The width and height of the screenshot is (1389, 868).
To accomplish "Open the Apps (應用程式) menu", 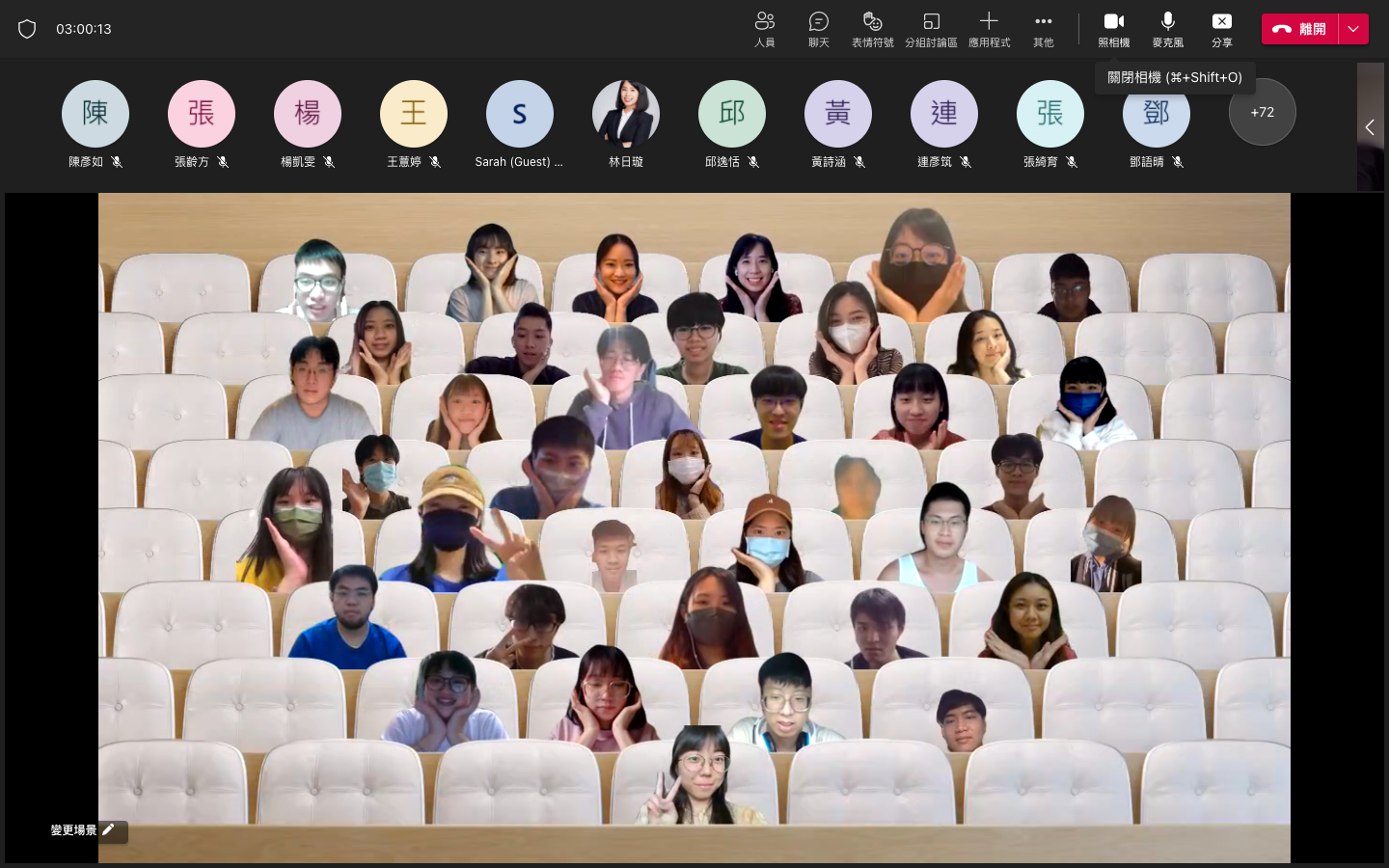I will (989, 29).
